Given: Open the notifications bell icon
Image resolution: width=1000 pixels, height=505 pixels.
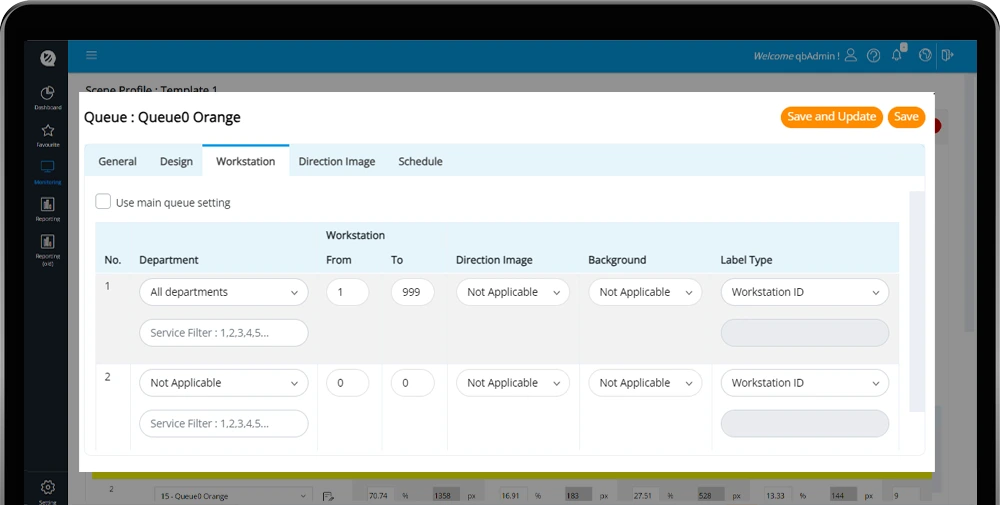Looking at the screenshot, I should click(x=897, y=56).
